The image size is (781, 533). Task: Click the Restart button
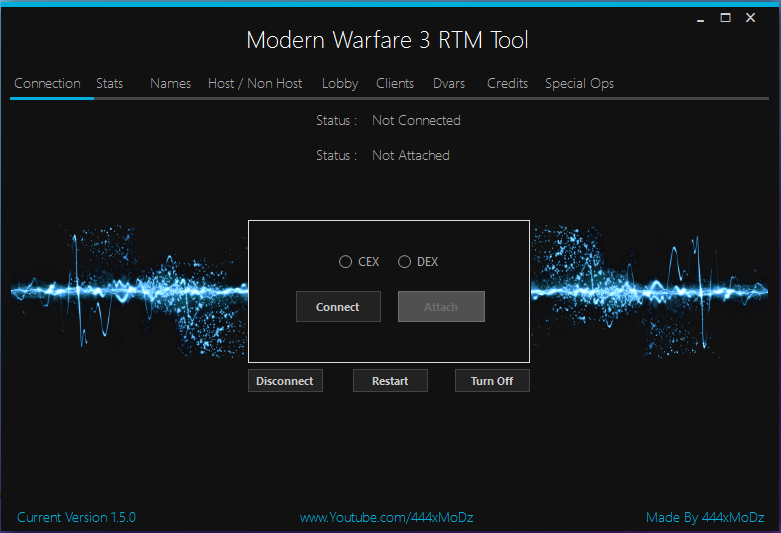click(x=390, y=381)
